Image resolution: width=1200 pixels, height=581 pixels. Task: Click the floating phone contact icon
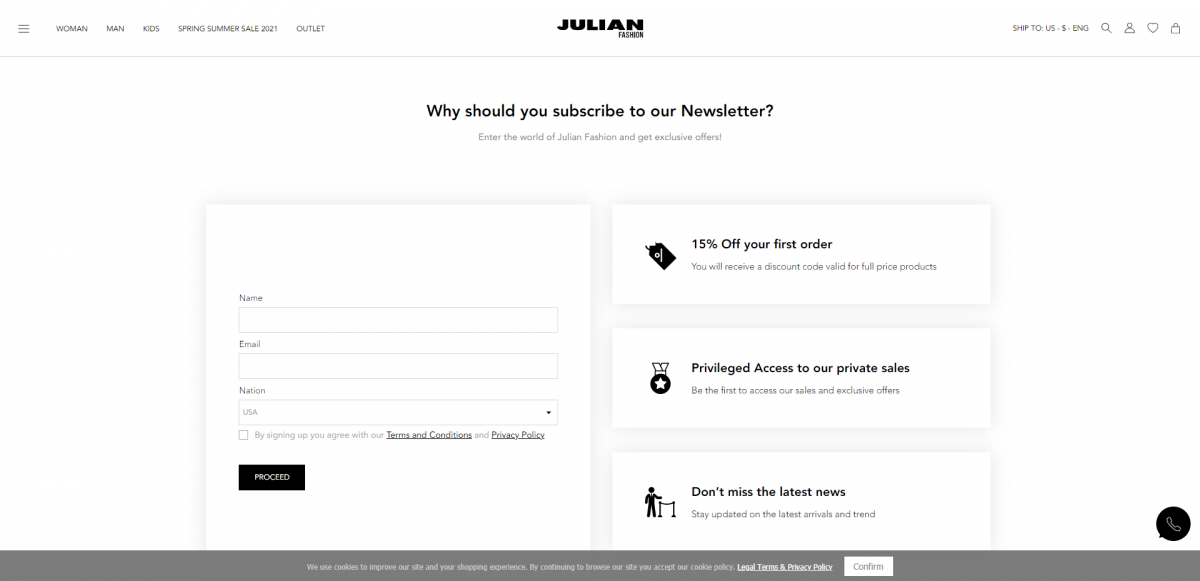(x=1172, y=523)
